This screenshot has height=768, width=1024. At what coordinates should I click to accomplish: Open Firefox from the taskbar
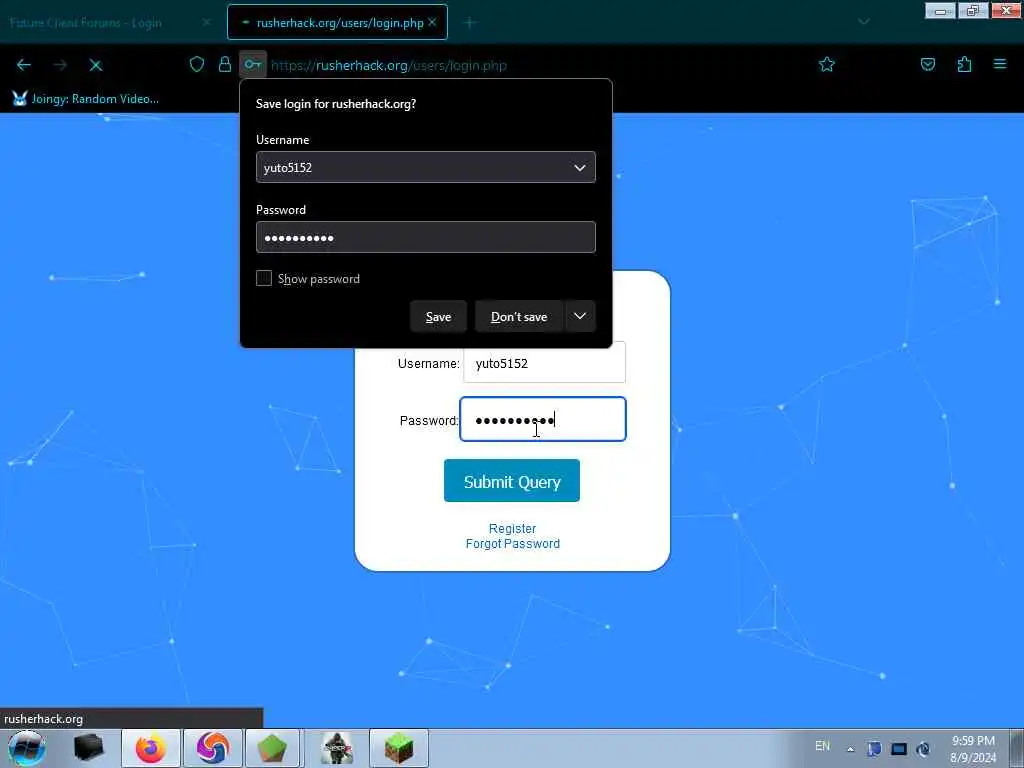click(151, 748)
